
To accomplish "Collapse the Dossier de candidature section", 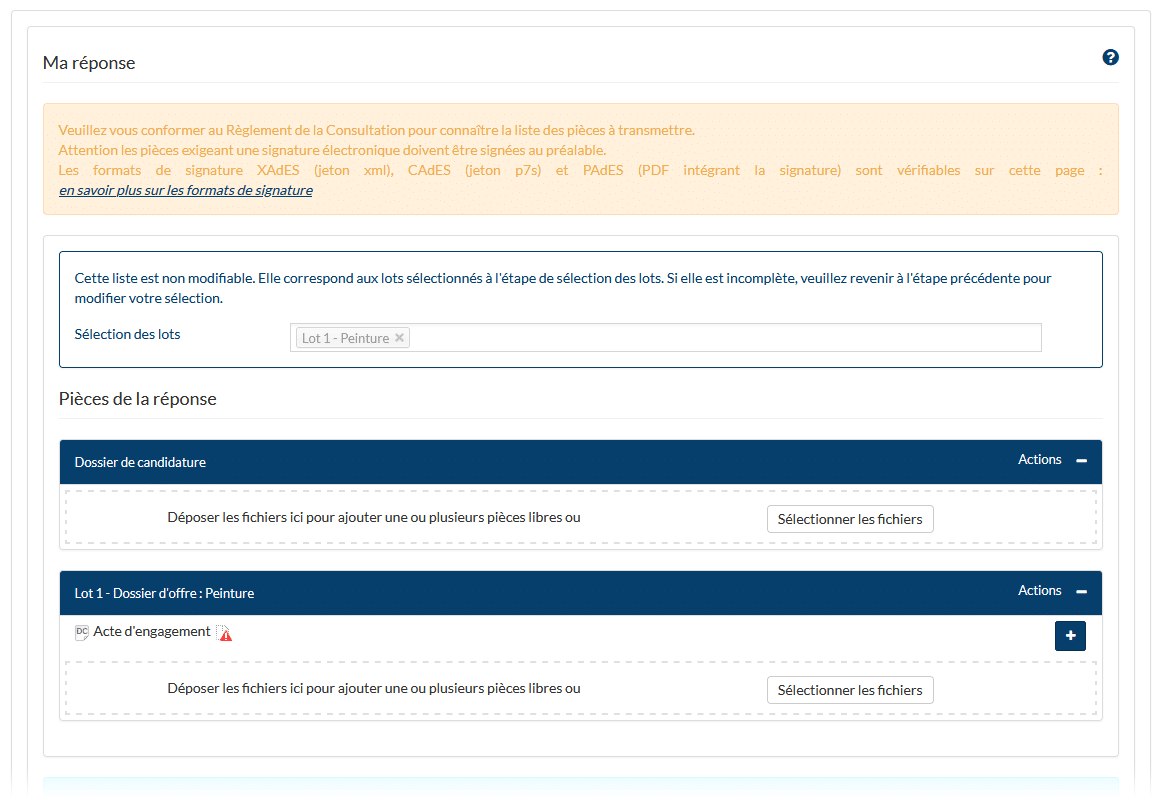I will click(1081, 461).
